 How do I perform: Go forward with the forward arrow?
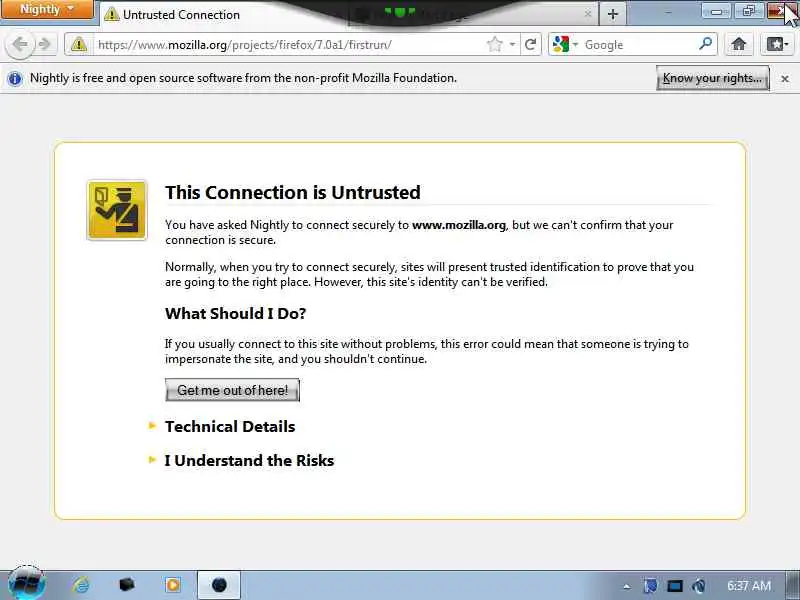point(45,44)
